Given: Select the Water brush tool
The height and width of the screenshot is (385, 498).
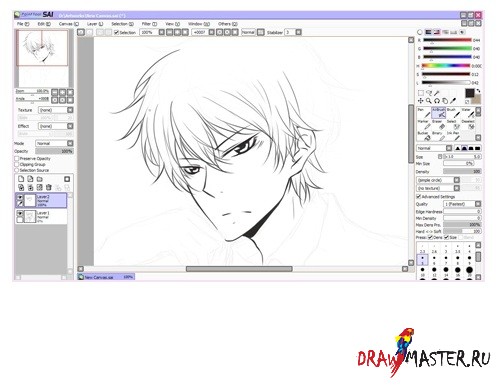Looking at the screenshot, I should (x=468, y=113).
